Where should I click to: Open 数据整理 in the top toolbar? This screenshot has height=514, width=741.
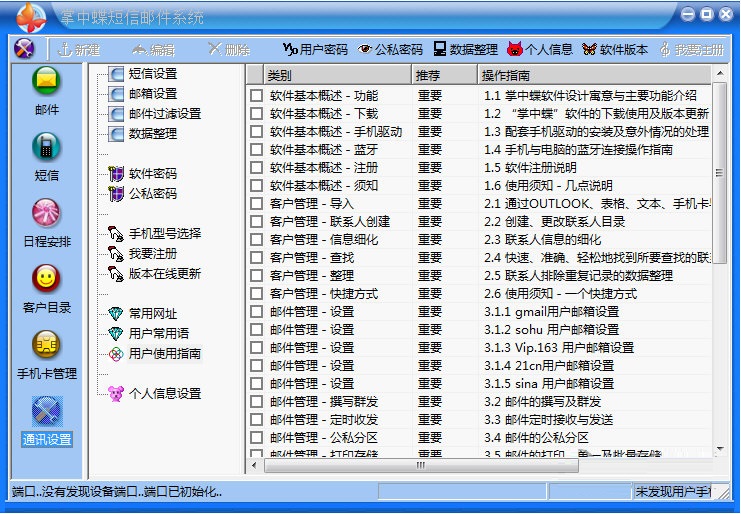tap(465, 50)
